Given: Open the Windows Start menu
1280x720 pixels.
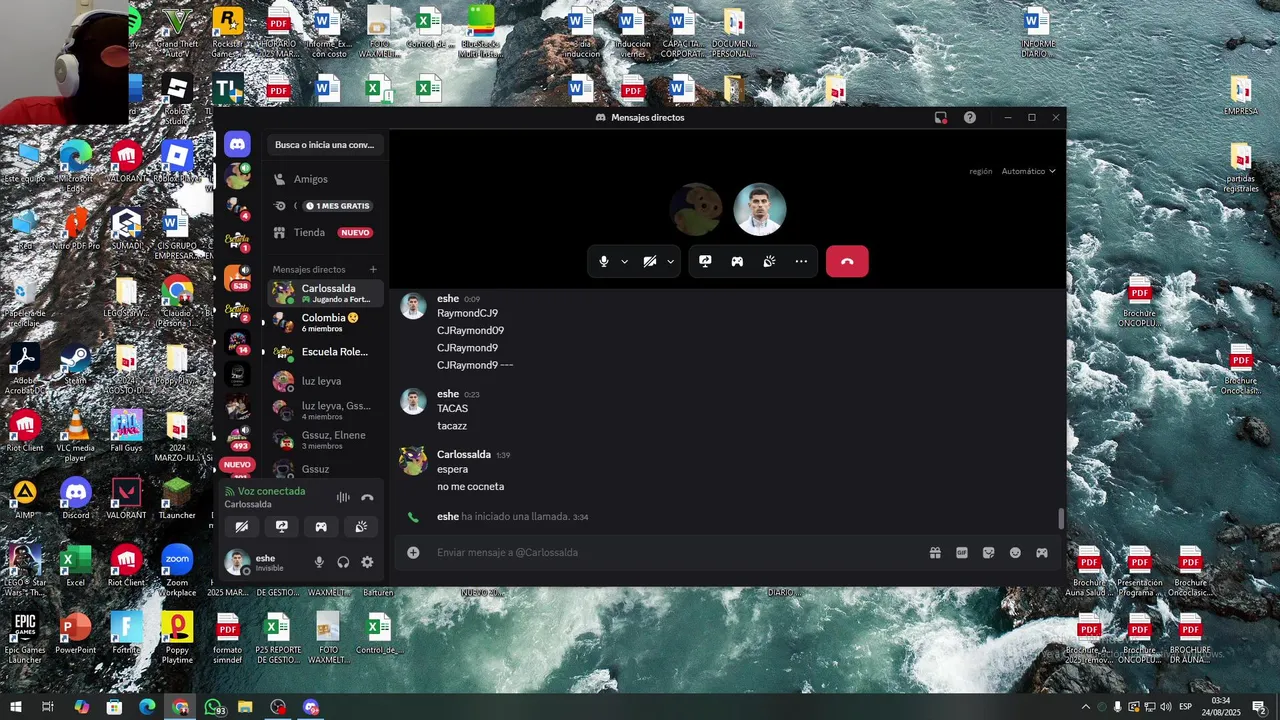Looking at the screenshot, I should tap(15, 707).
